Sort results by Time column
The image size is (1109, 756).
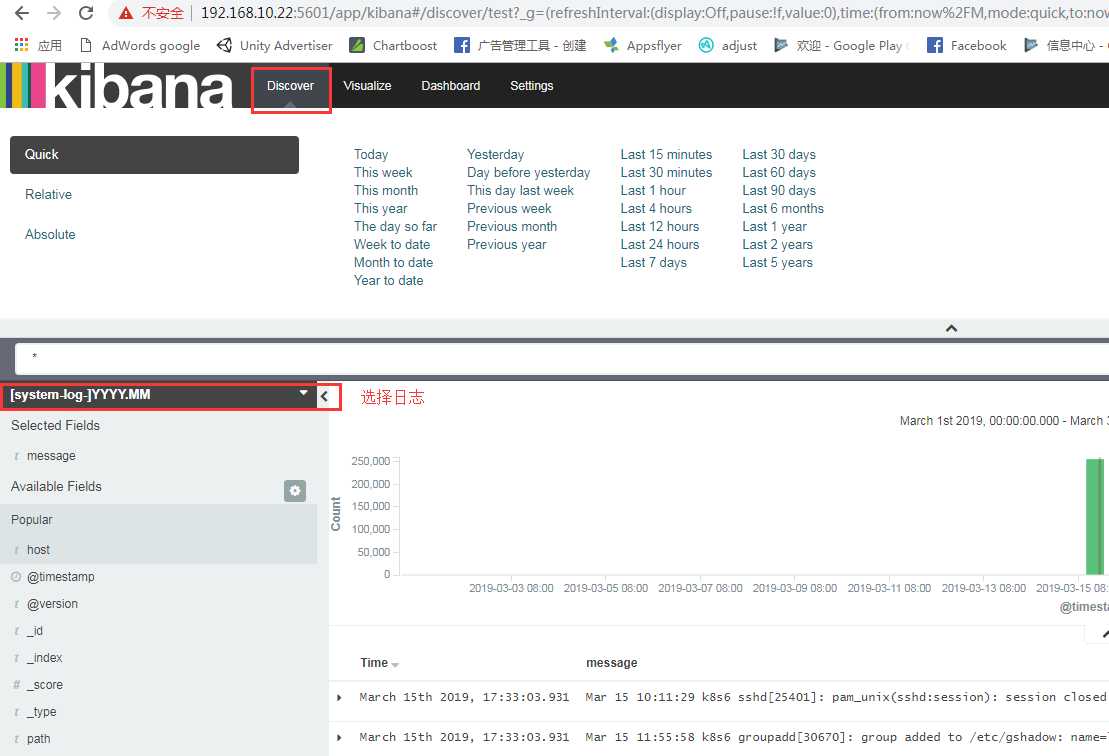click(379, 663)
